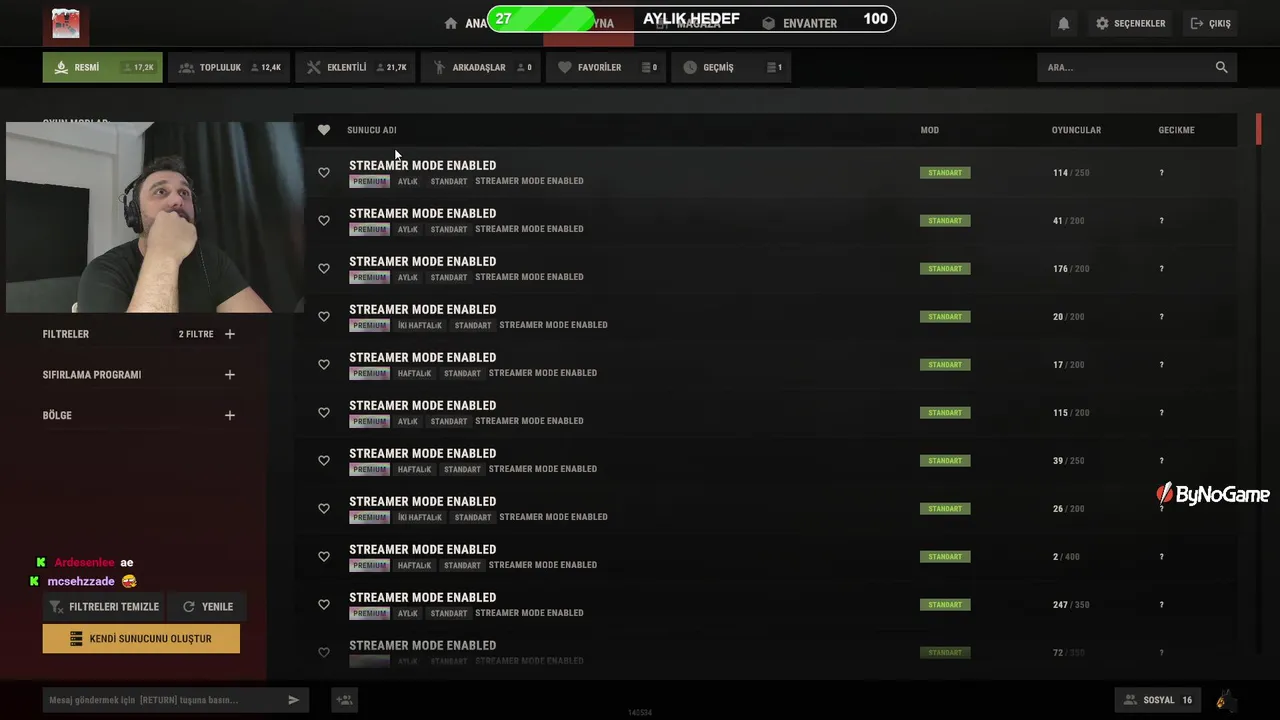Image resolution: width=1280 pixels, height=720 pixels.
Task: Focus the chat message input box
Action: click(x=176, y=700)
